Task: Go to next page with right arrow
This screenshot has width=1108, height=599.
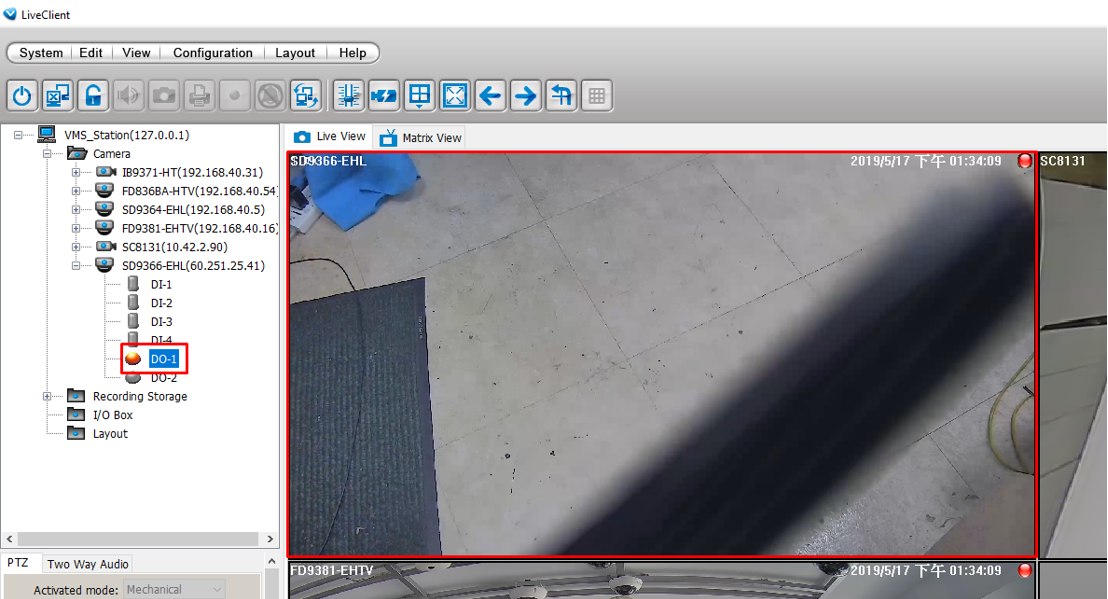Action: click(525, 96)
